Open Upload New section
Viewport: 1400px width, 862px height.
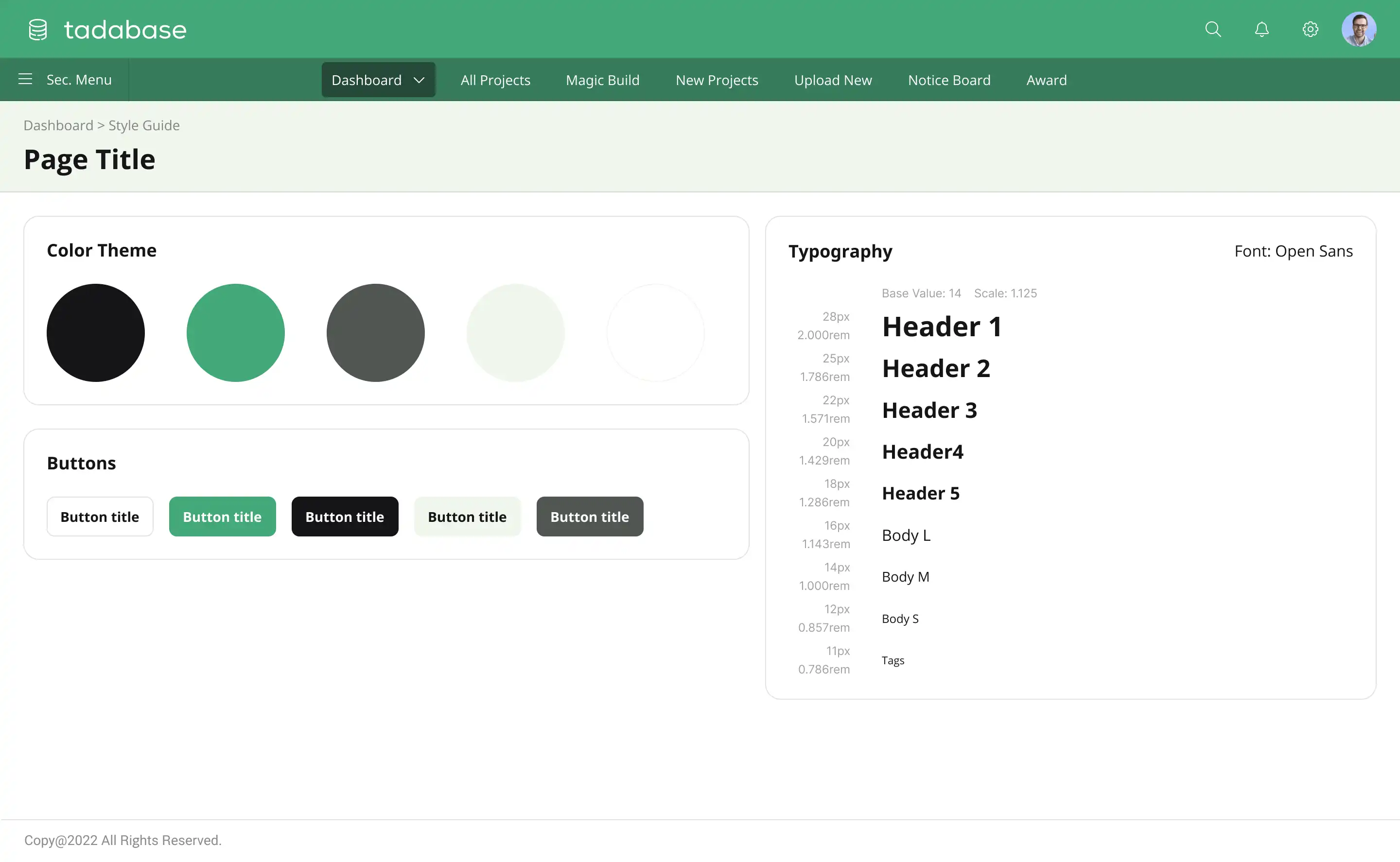coord(833,80)
